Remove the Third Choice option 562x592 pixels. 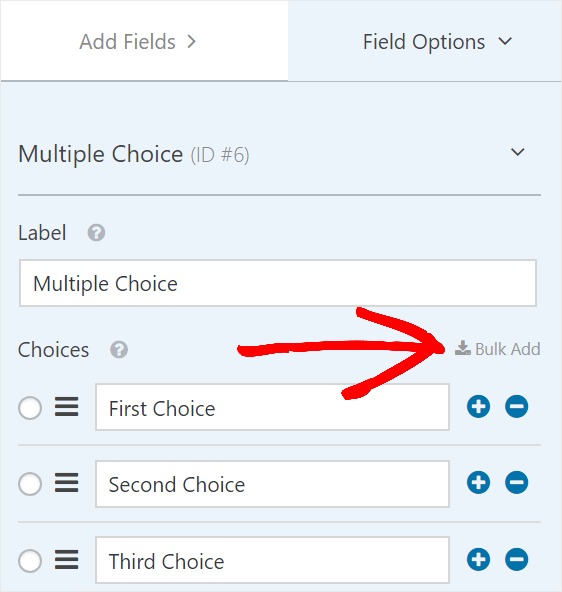coord(516,559)
